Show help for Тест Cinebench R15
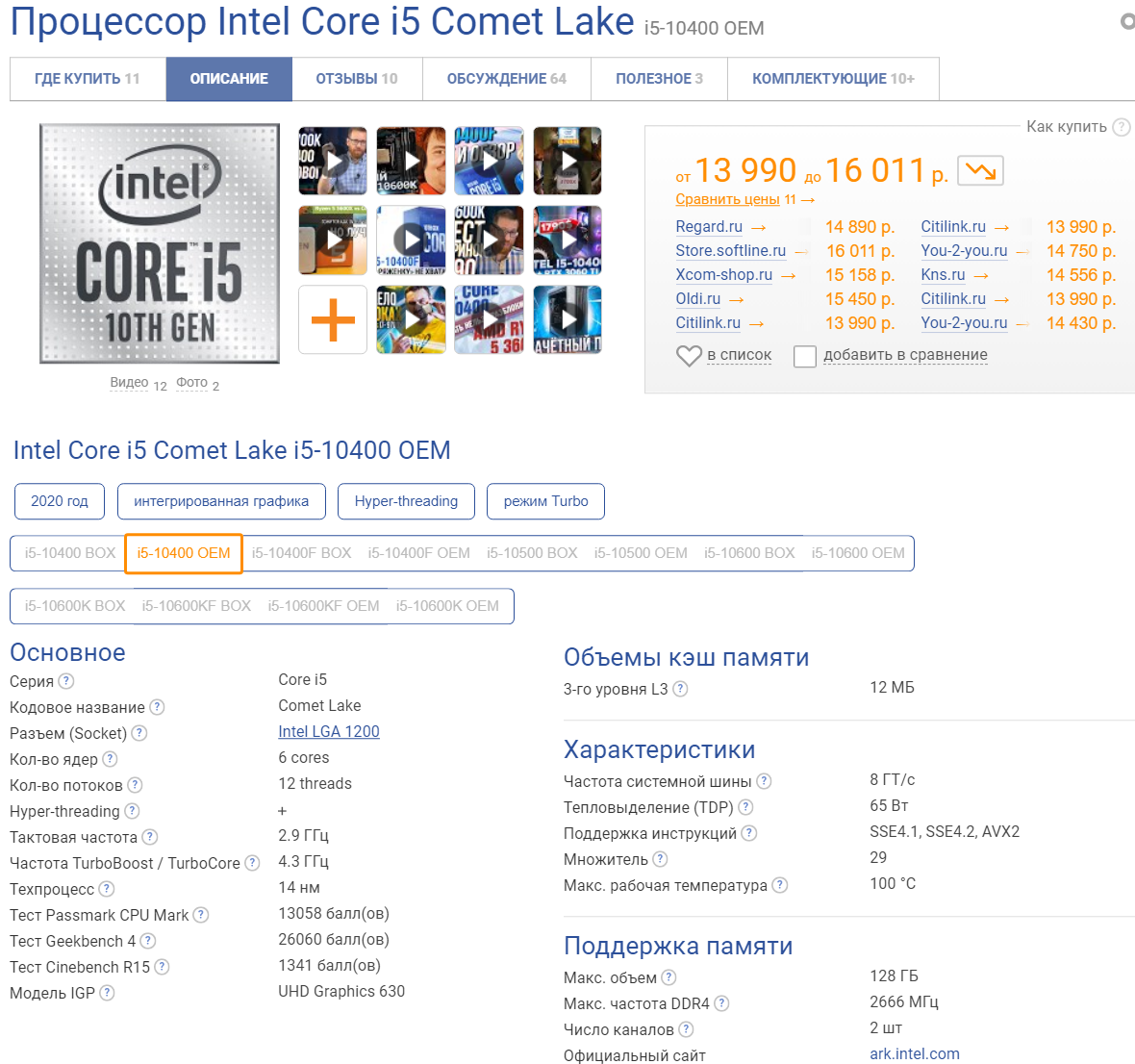The width and height of the screenshot is (1135, 1064). 162,967
